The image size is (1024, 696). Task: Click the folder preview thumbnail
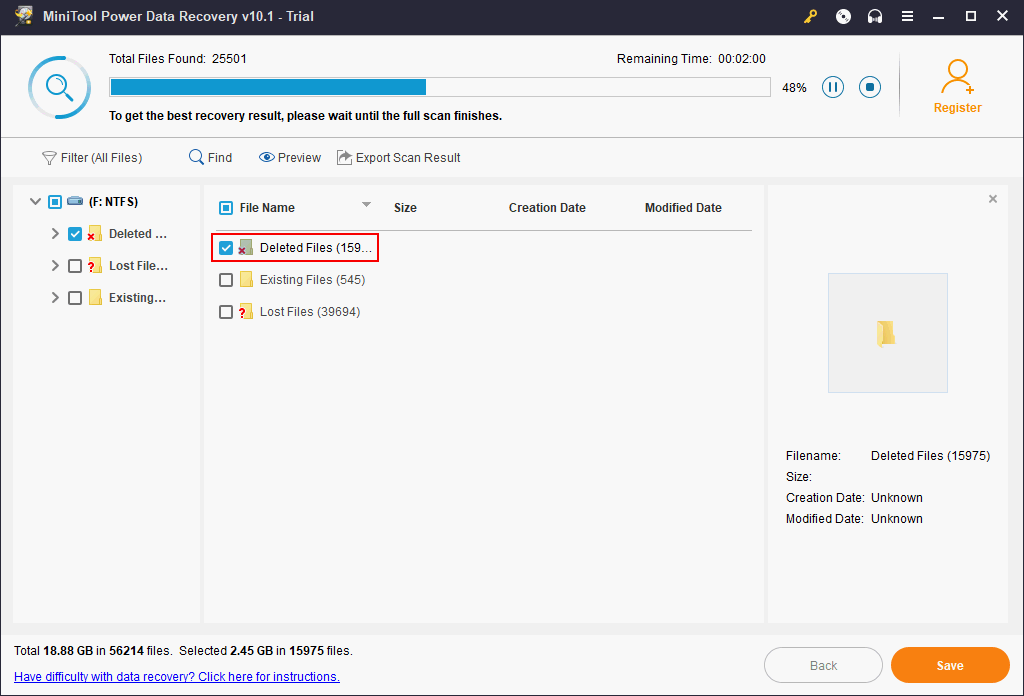(888, 333)
